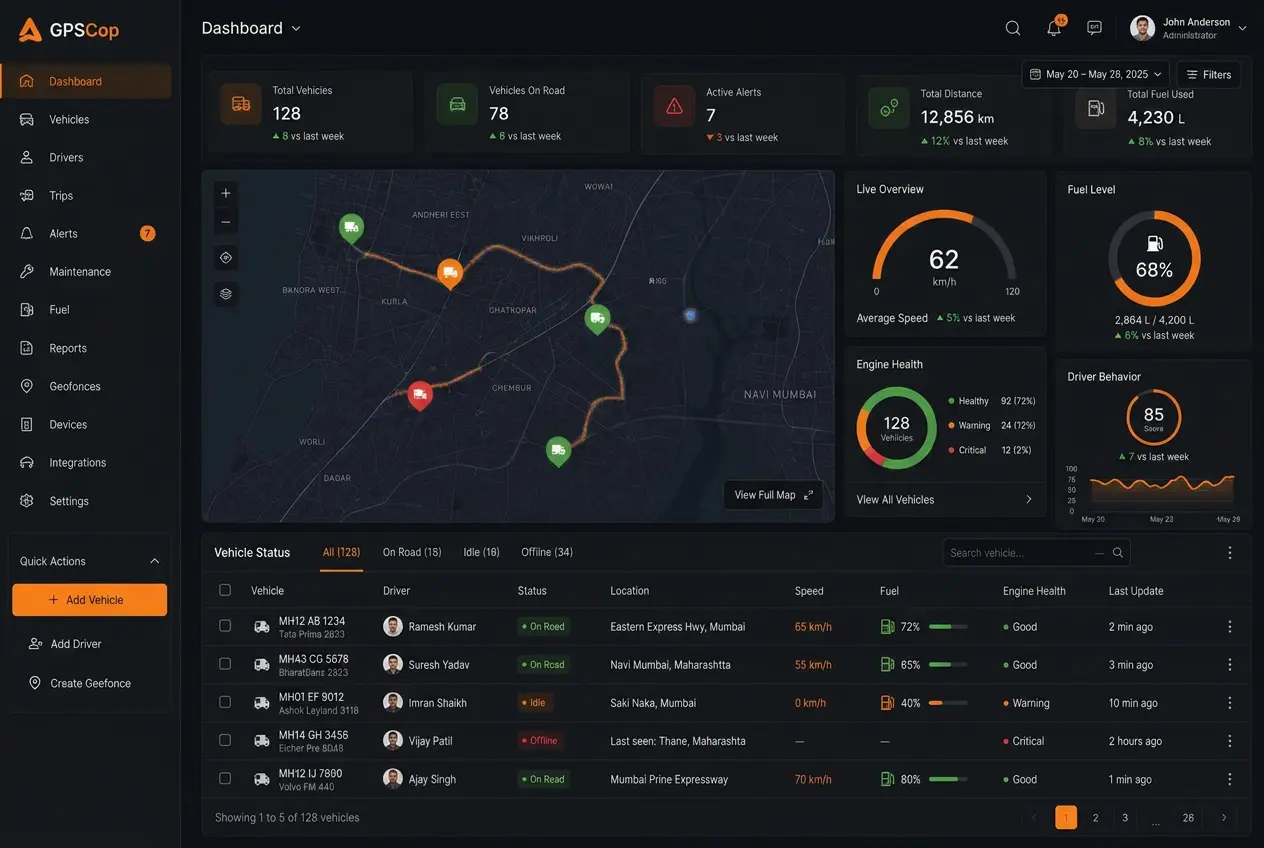Screen dimensions: 1264x848
Task: Check the MH01 EF 9012 row checkbox
Action: click(225, 702)
